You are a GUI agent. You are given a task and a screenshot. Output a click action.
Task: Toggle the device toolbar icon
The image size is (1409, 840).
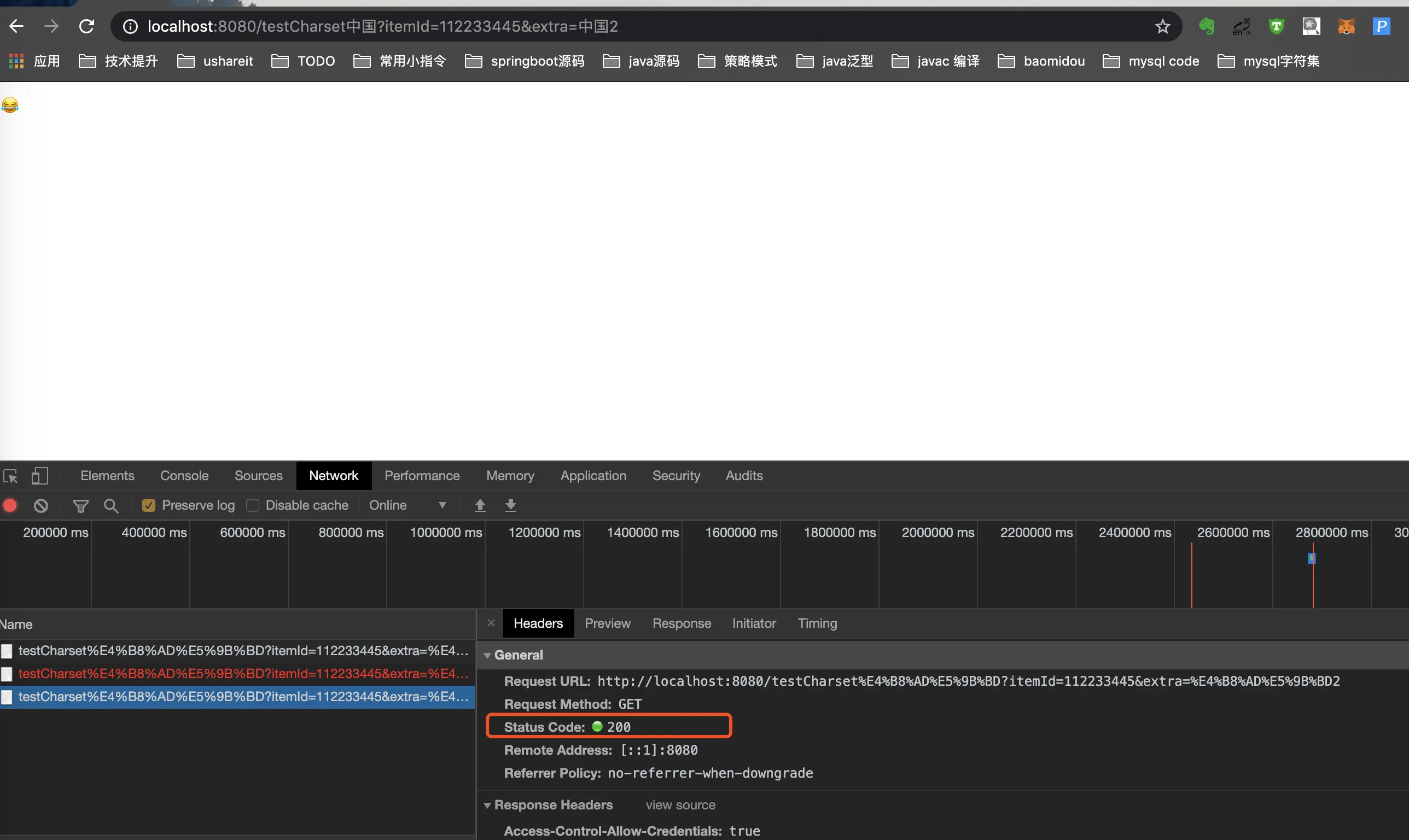[39, 475]
